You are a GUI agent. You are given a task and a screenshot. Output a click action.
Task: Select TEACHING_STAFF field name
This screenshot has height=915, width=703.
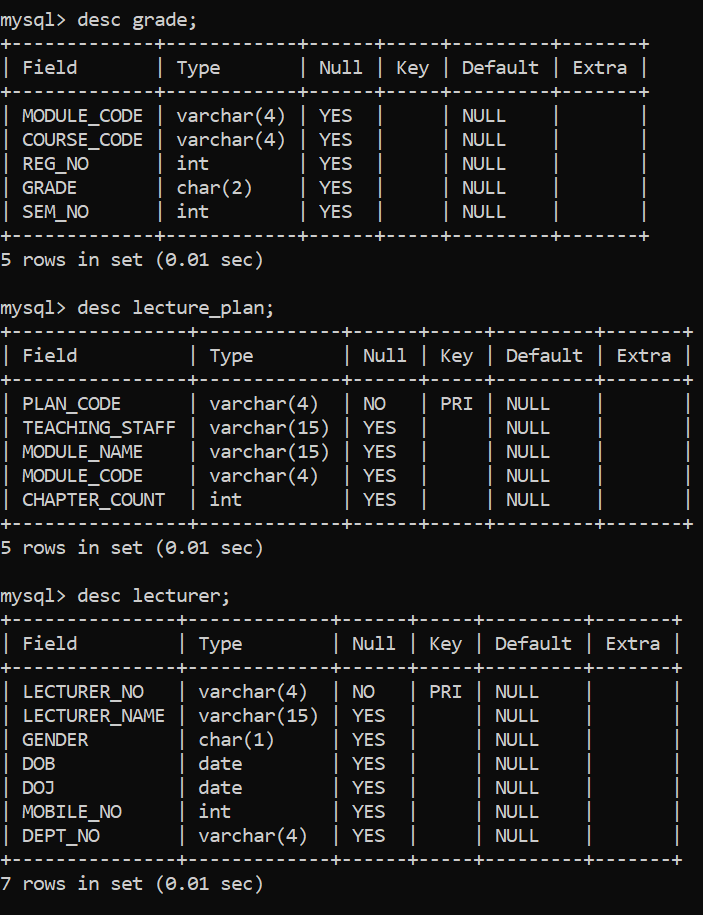pyautogui.click(x=99, y=428)
